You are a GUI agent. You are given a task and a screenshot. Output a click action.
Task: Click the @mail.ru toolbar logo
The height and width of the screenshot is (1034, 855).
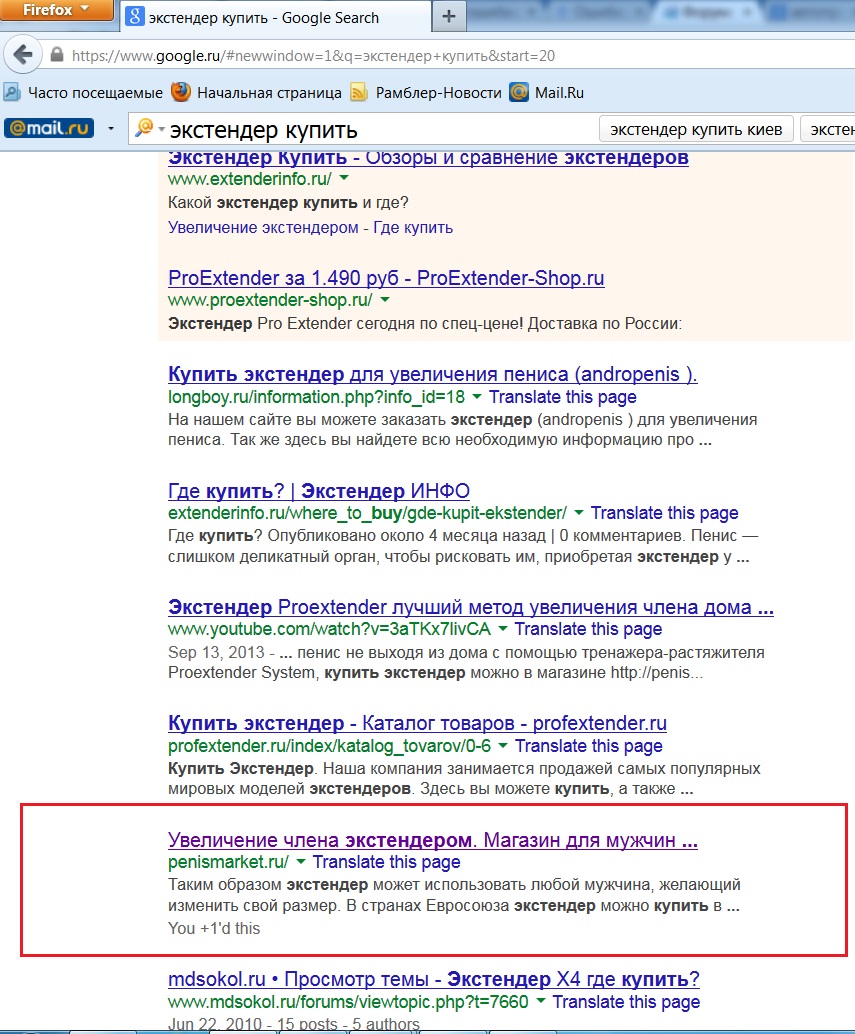click(x=49, y=128)
